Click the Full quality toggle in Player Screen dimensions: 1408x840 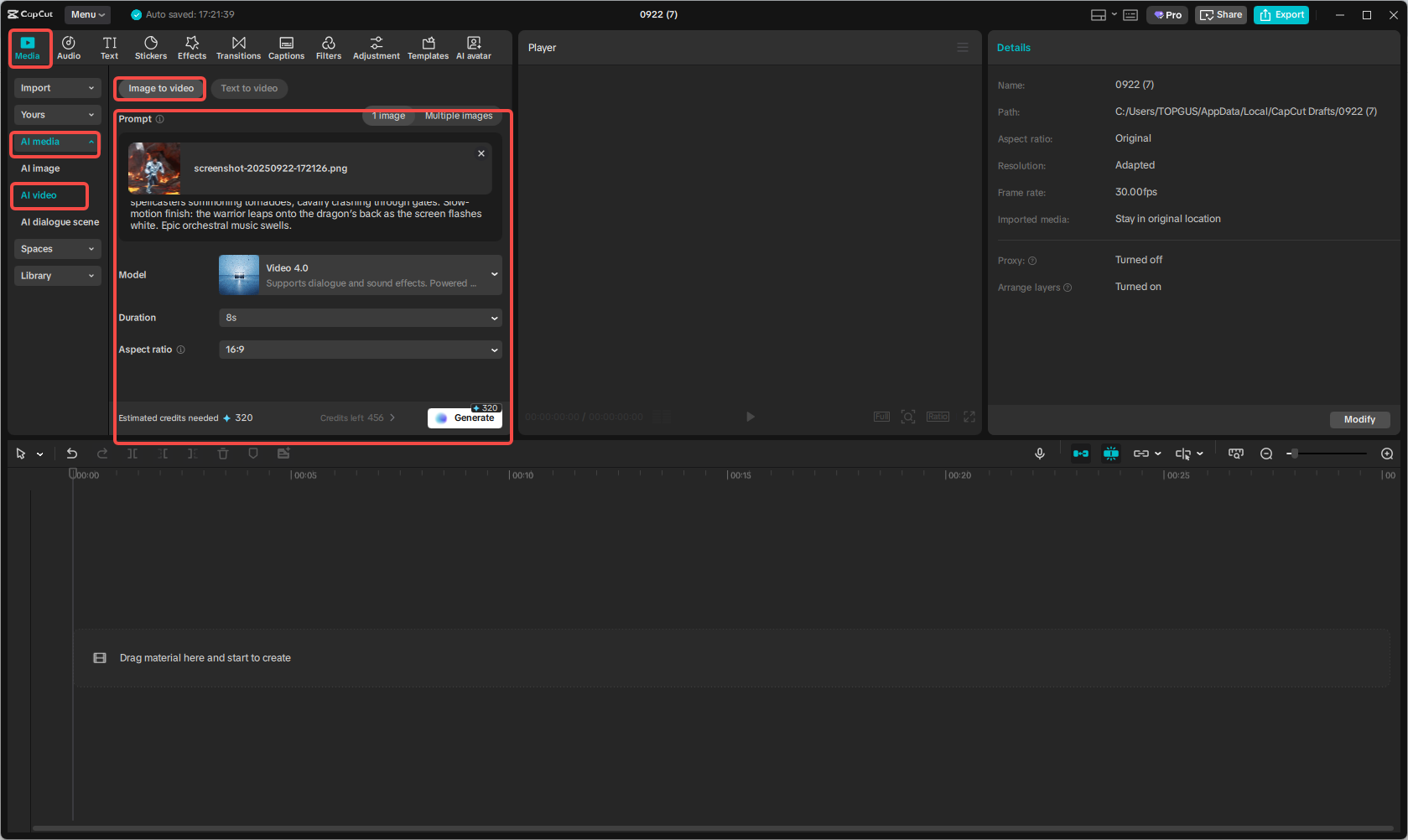pos(881,417)
